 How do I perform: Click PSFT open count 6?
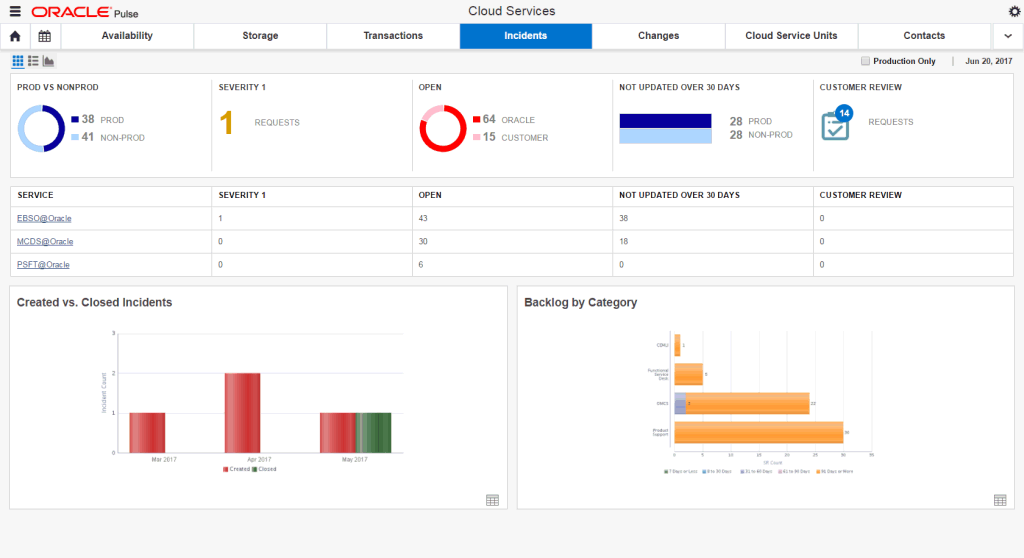(421, 265)
